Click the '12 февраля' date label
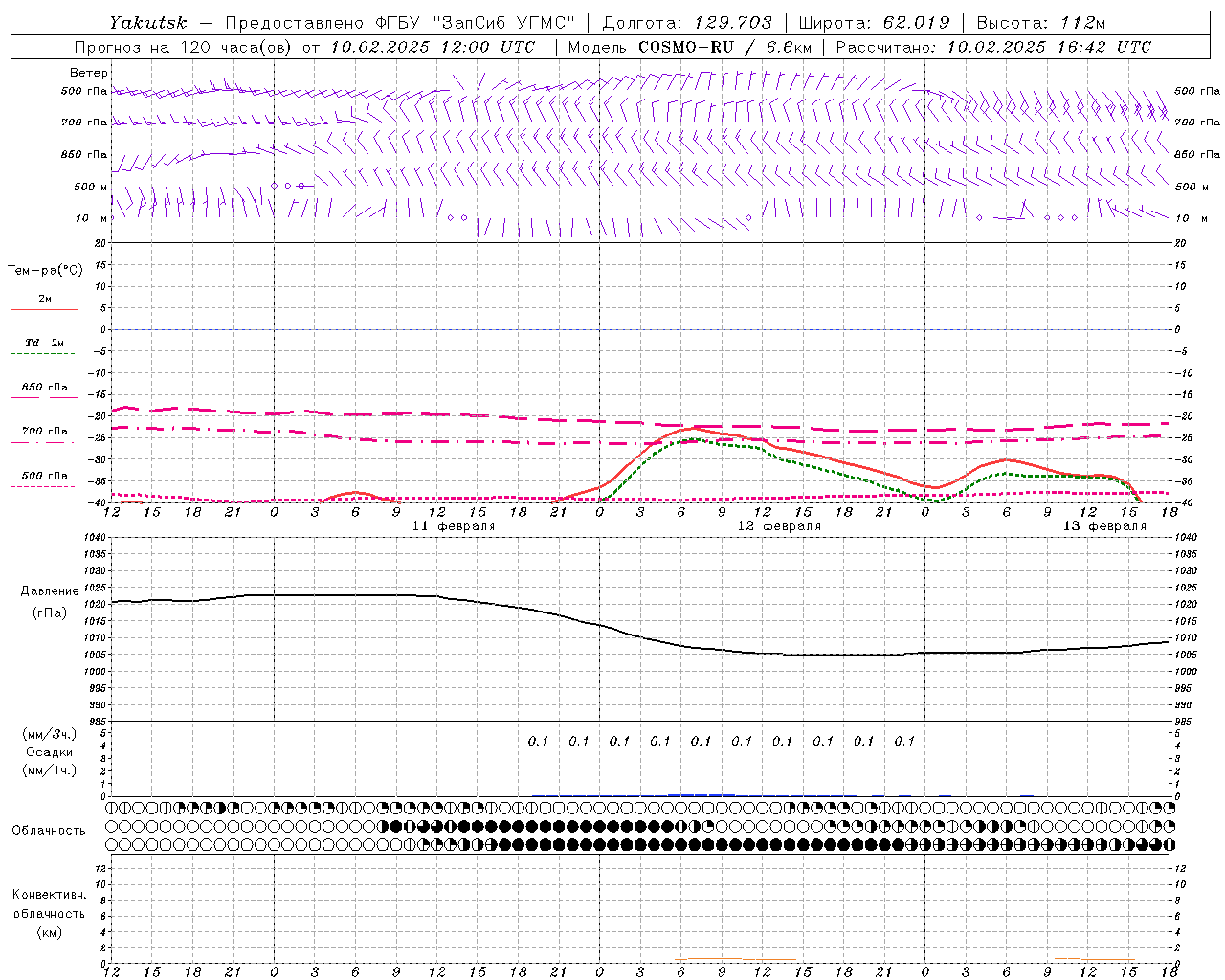The image size is (1225, 980). (779, 526)
